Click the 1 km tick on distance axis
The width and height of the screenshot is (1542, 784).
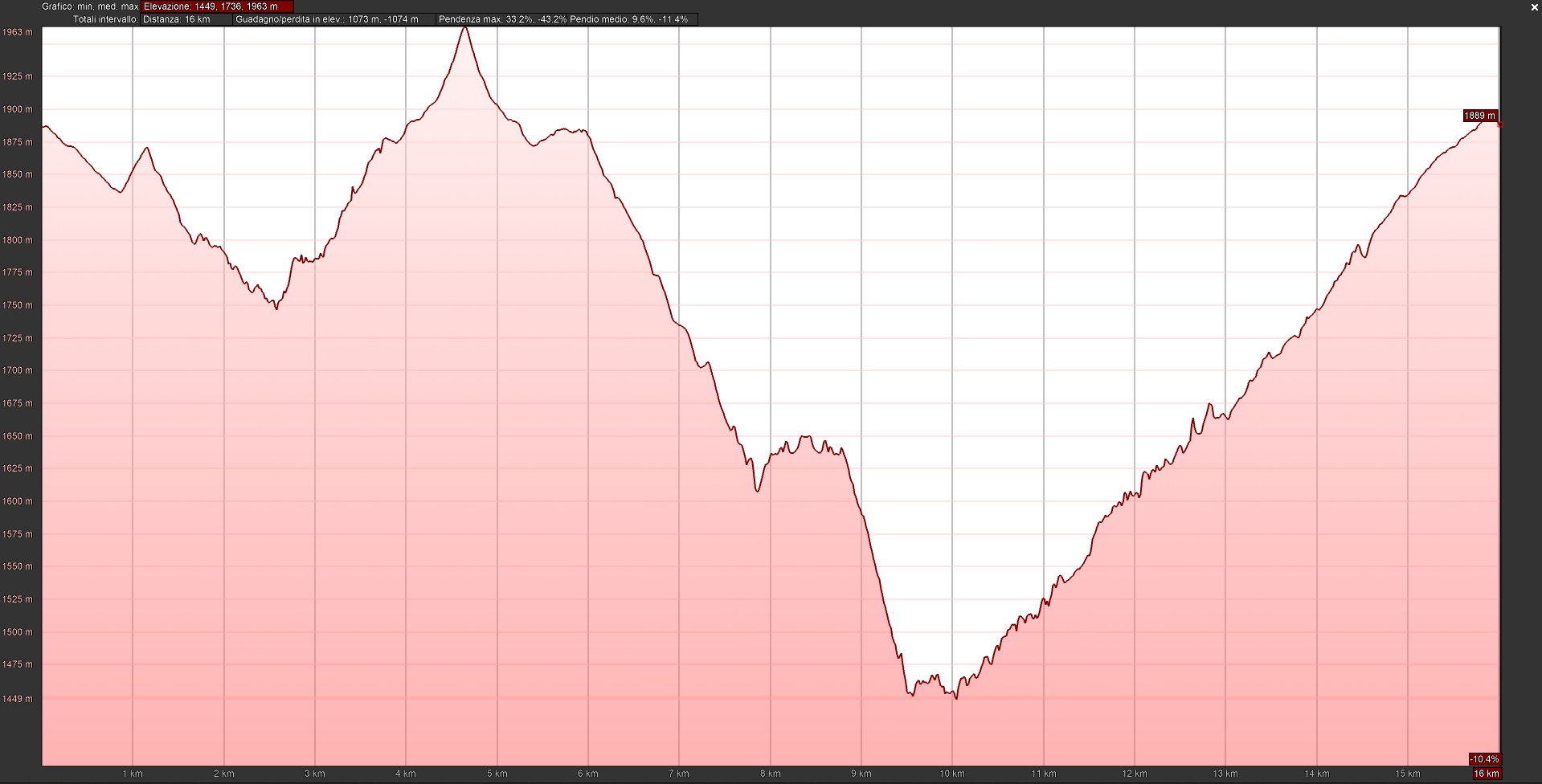coord(133,774)
